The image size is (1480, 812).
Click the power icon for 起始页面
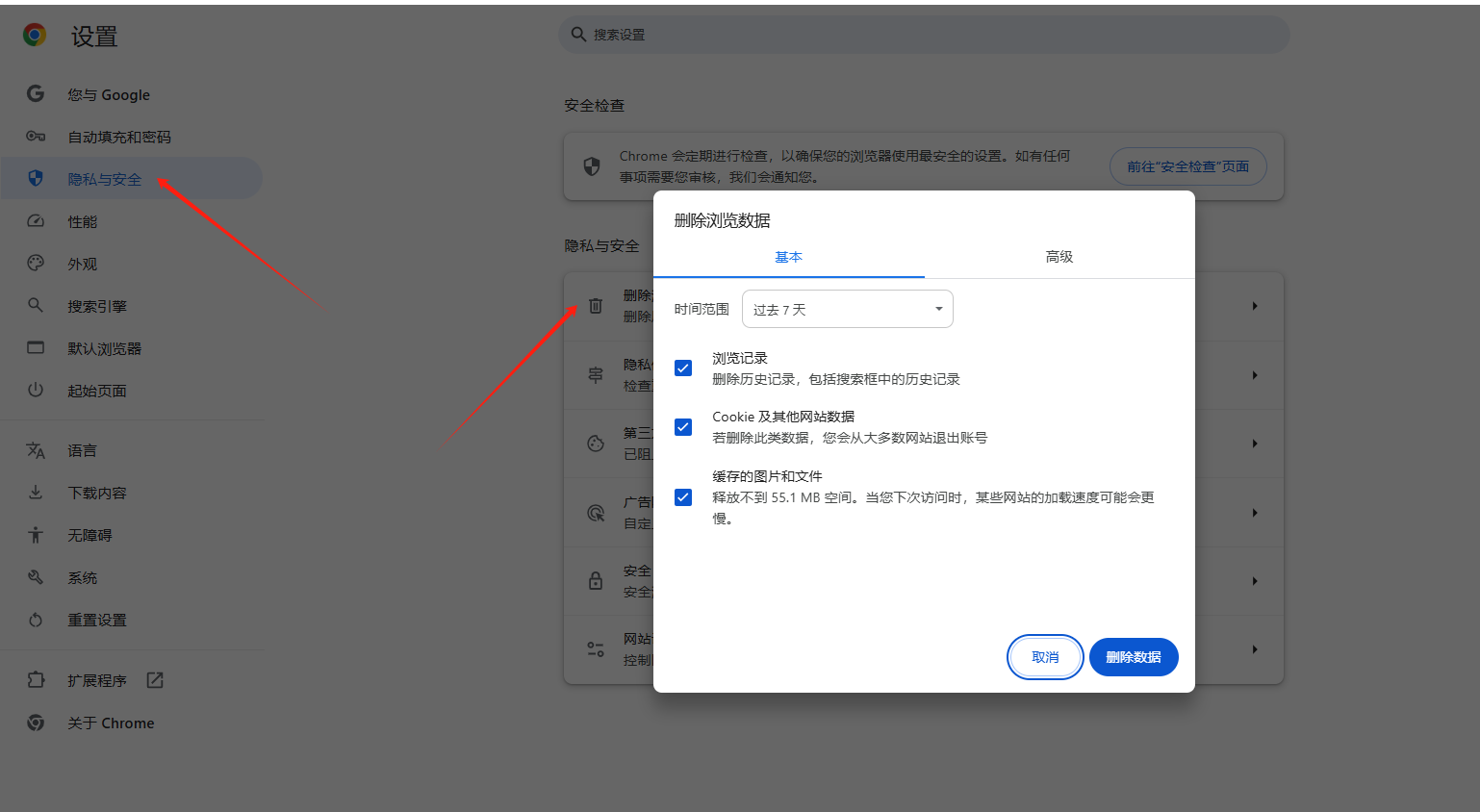[36, 390]
